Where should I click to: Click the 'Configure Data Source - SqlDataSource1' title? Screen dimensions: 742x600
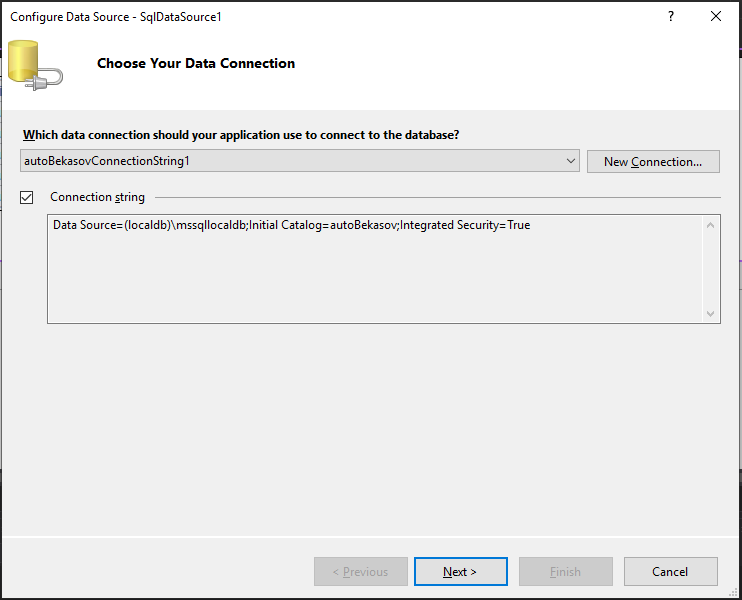pyautogui.click(x=115, y=17)
